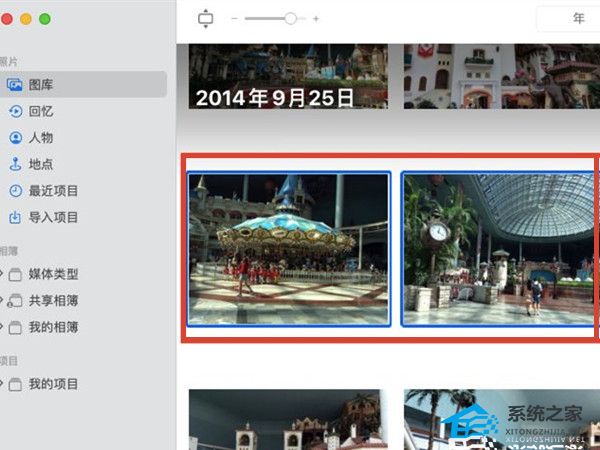This screenshot has width=600, height=450.
Task: Click the zoom in plus button
Action: click(316, 18)
